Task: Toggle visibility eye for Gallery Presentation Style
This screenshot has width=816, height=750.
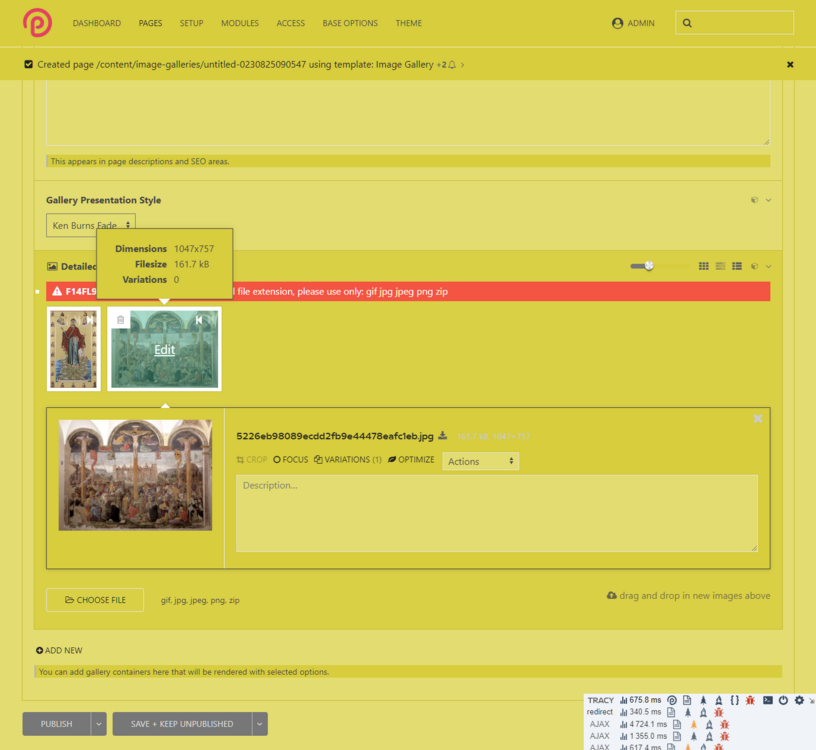Action: (x=756, y=199)
